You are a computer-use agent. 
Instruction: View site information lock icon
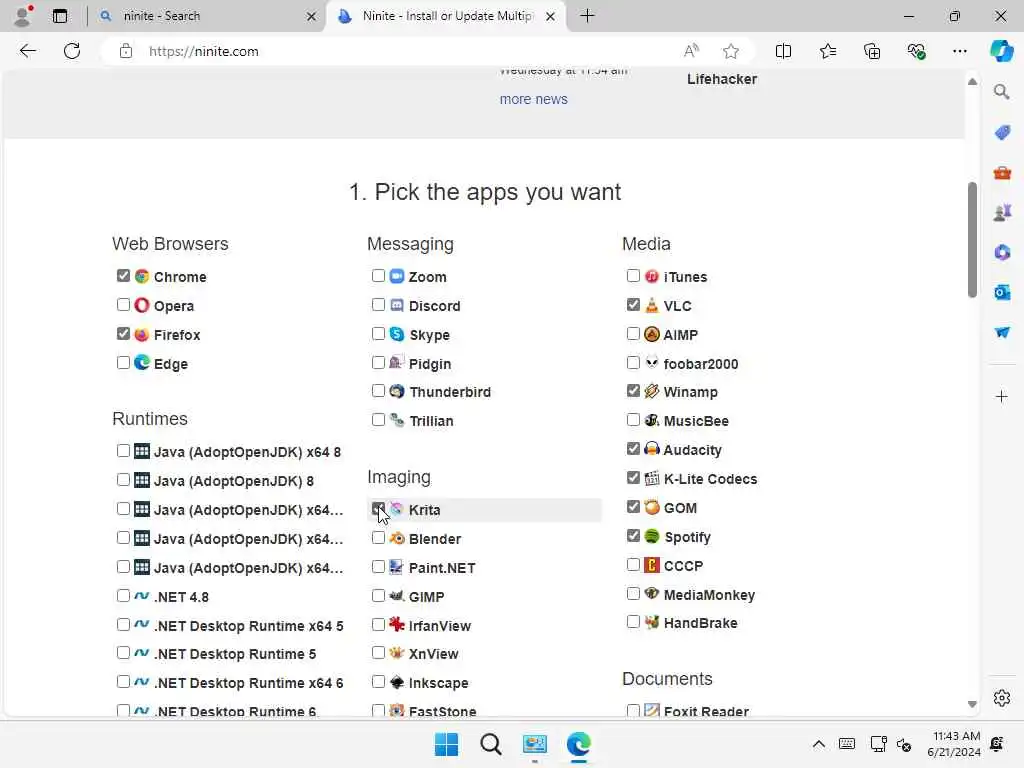[x=125, y=51]
